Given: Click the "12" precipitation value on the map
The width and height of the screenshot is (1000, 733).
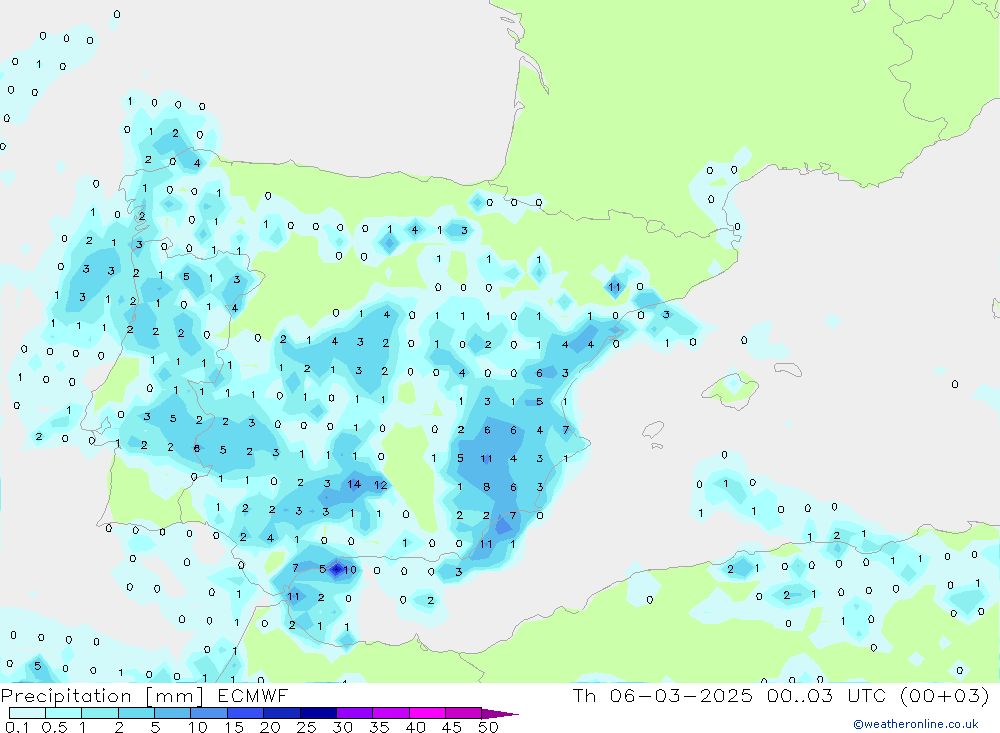Looking at the screenshot, I should pyautogui.click(x=381, y=485).
